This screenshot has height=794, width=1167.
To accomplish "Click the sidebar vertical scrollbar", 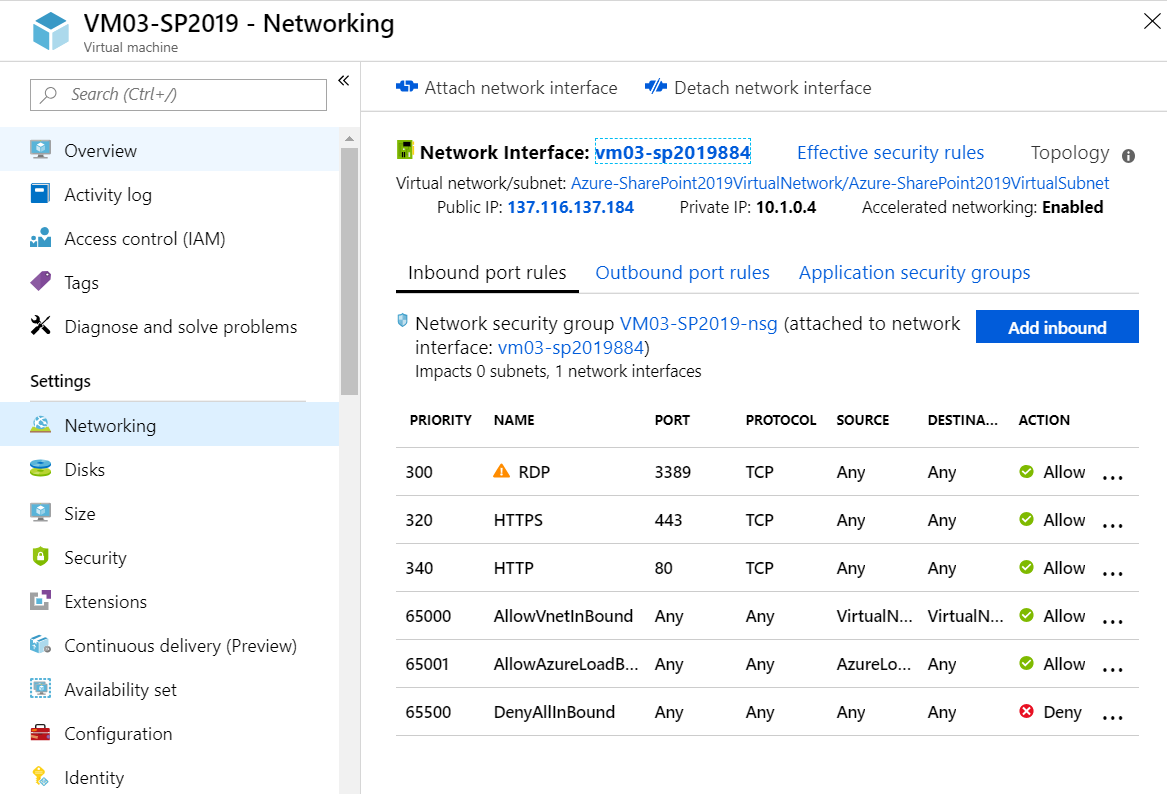I will tap(349, 270).
